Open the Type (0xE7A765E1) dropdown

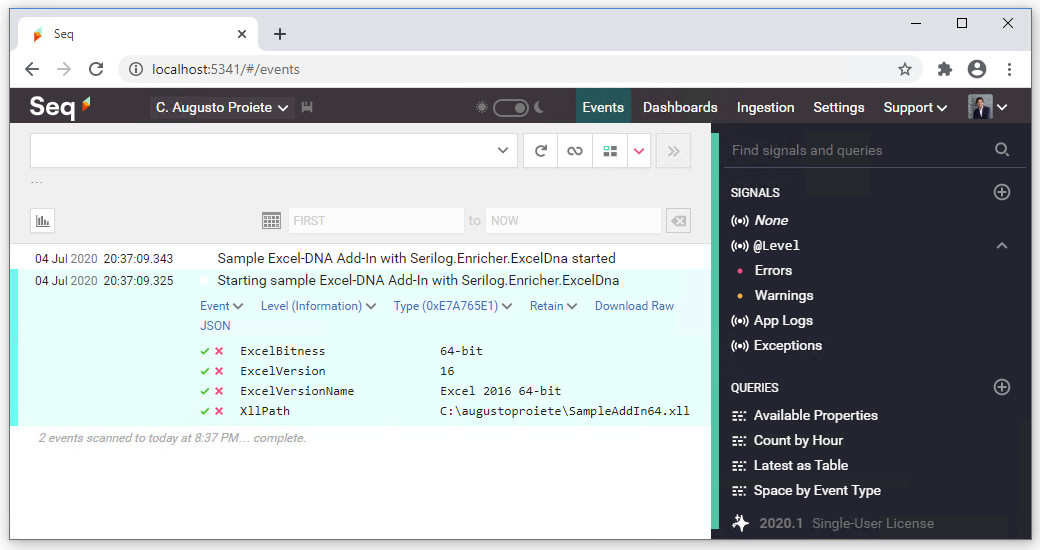coord(452,306)
